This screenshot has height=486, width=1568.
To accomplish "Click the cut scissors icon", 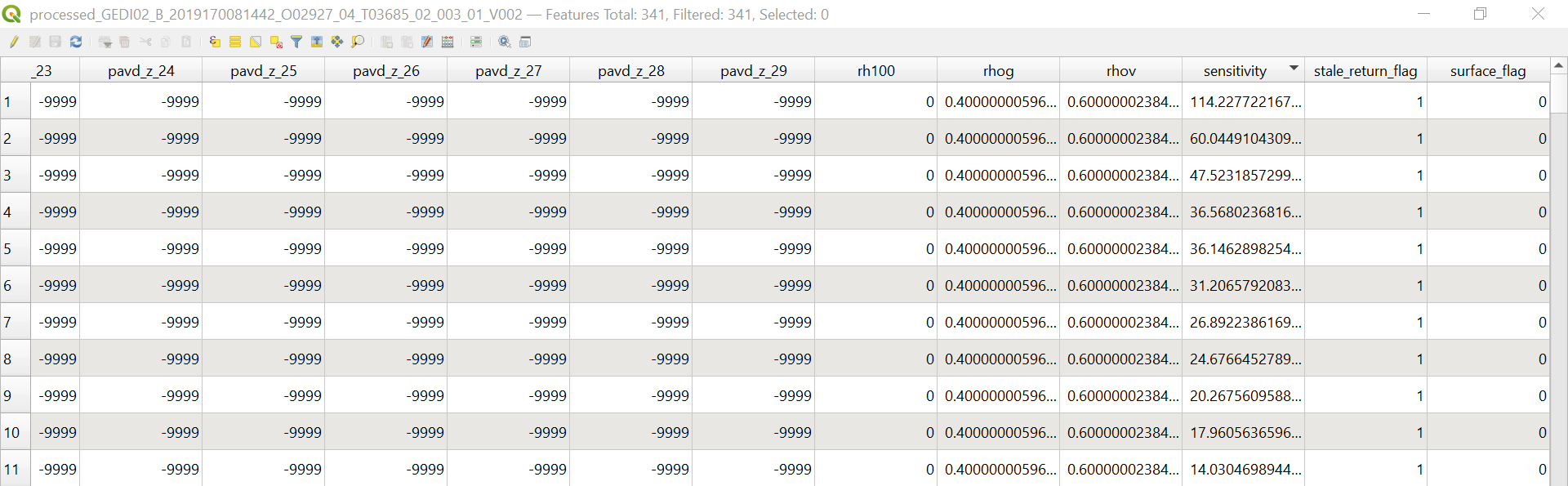I will coord(145,42).
